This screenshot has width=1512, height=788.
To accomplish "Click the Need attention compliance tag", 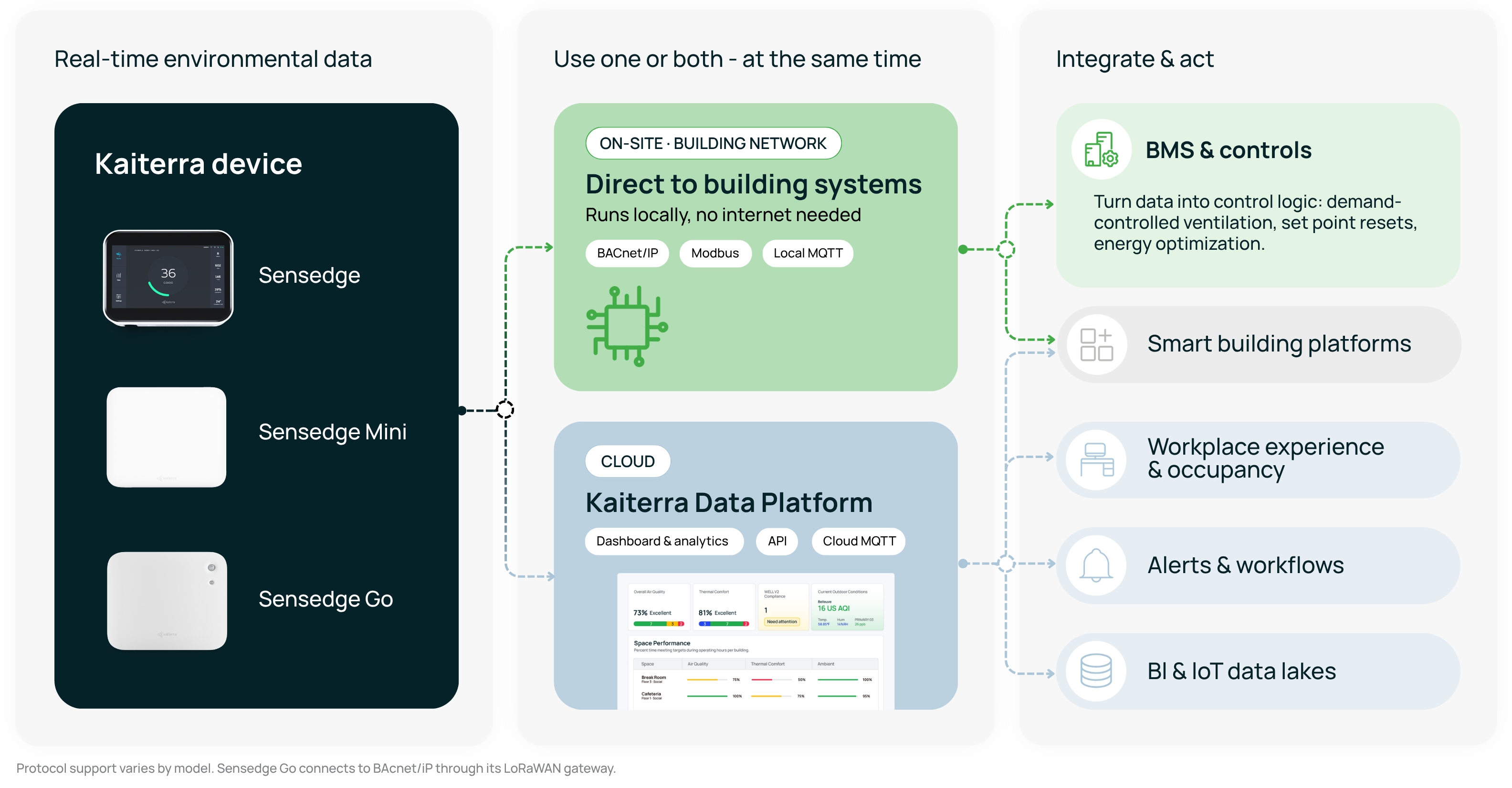I will click(782, 622).
